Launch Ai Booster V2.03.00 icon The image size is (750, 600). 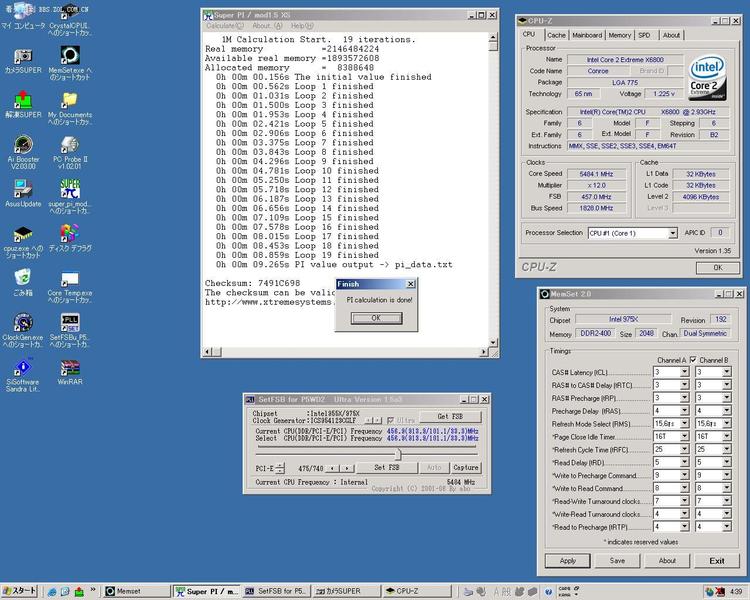(x=23, y=152)
